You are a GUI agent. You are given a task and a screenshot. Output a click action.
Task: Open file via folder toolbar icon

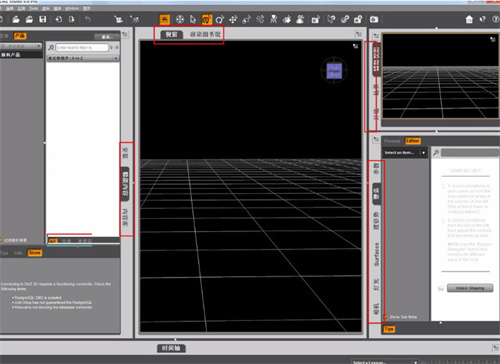16,19
